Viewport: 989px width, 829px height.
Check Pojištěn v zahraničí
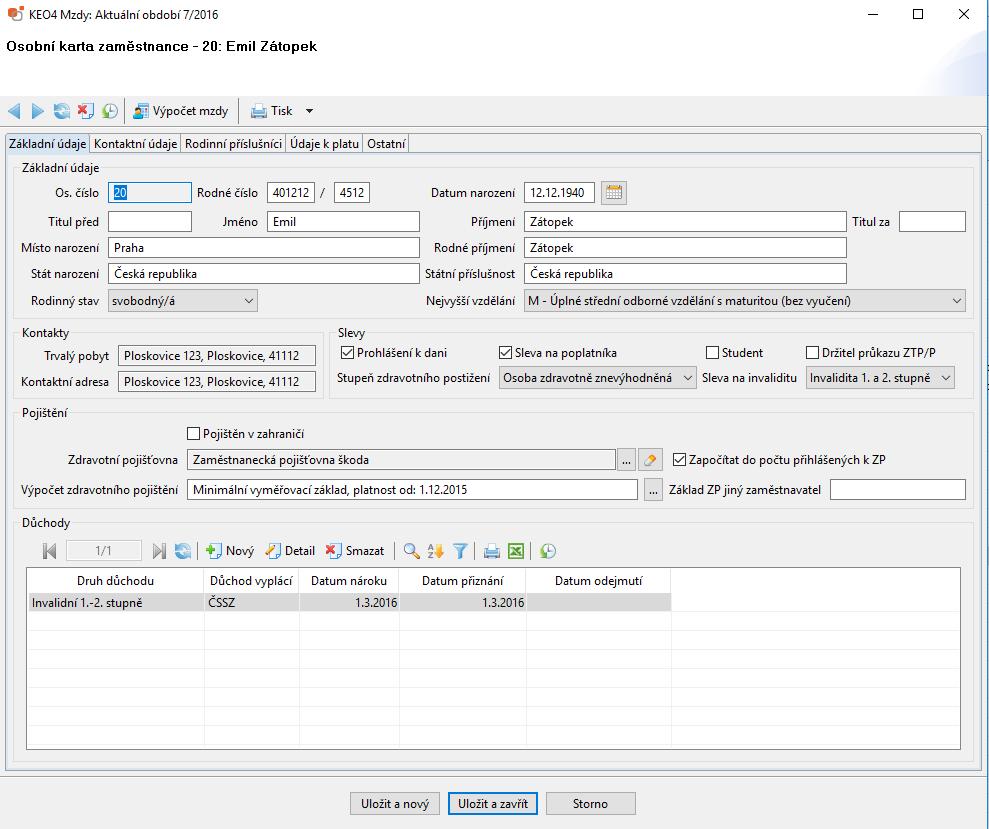[x=194, y=434]
